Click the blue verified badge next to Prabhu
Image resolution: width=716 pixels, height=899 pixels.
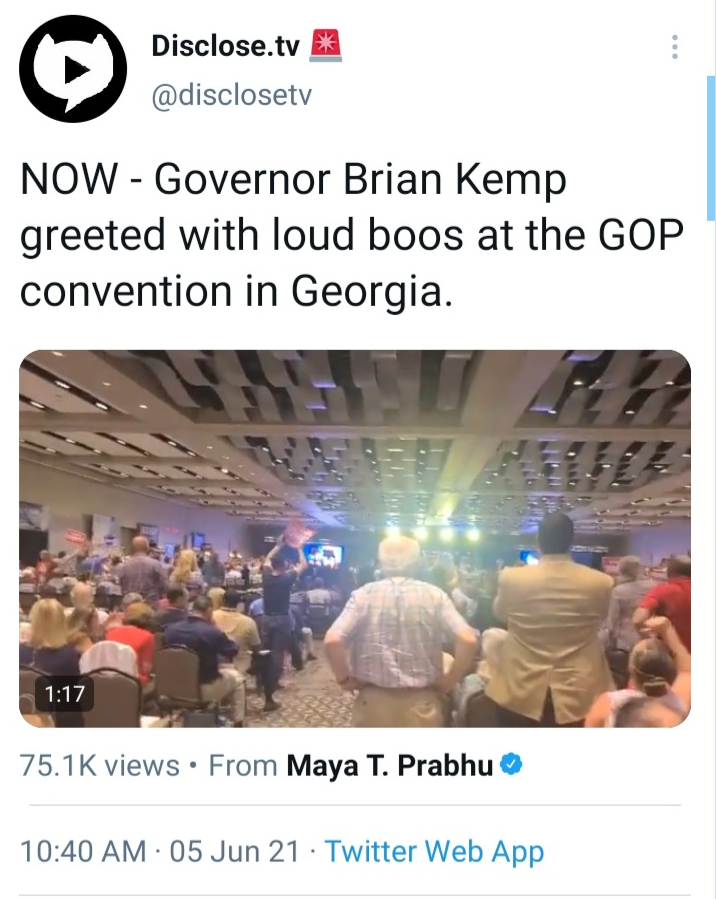(x=511, y=764)
